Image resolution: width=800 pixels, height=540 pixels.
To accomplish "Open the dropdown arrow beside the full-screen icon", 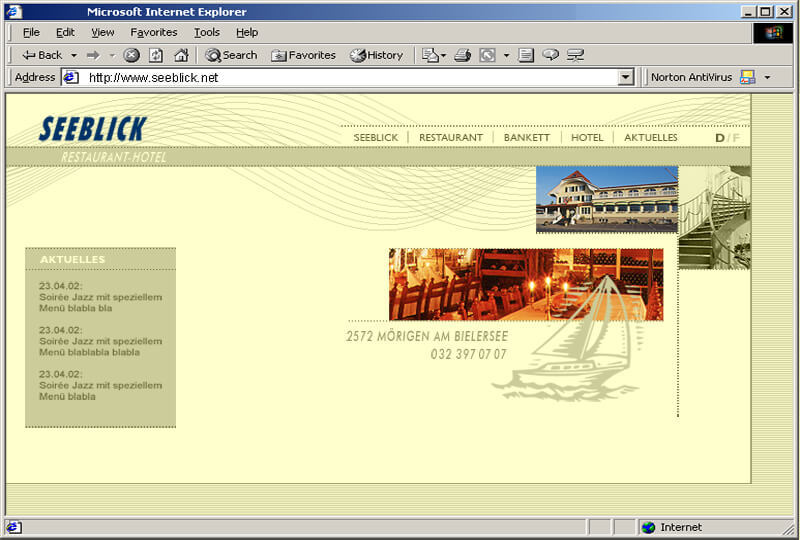I will (x=507, y=55).
